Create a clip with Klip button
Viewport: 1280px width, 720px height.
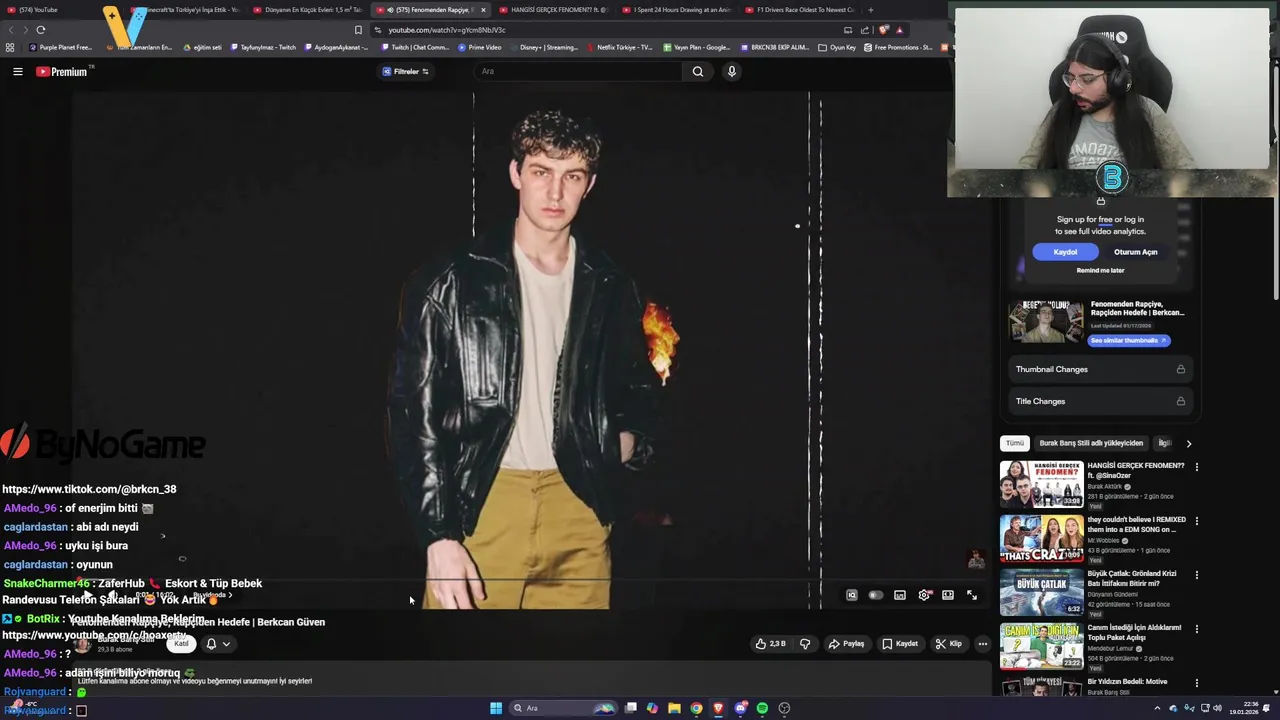click(948, 644)
